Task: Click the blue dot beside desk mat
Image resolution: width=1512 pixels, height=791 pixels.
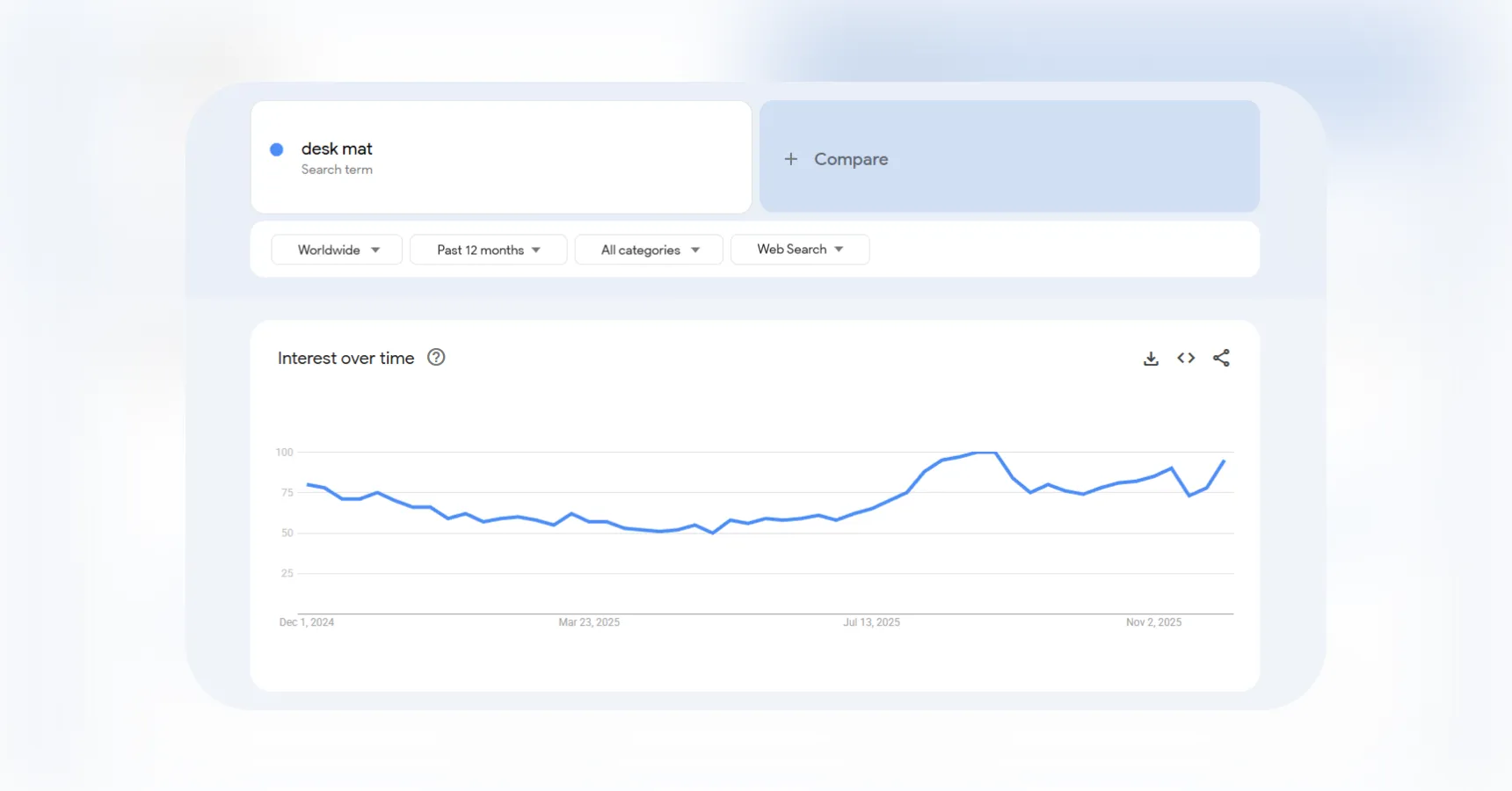Action: tap(277, 149)
